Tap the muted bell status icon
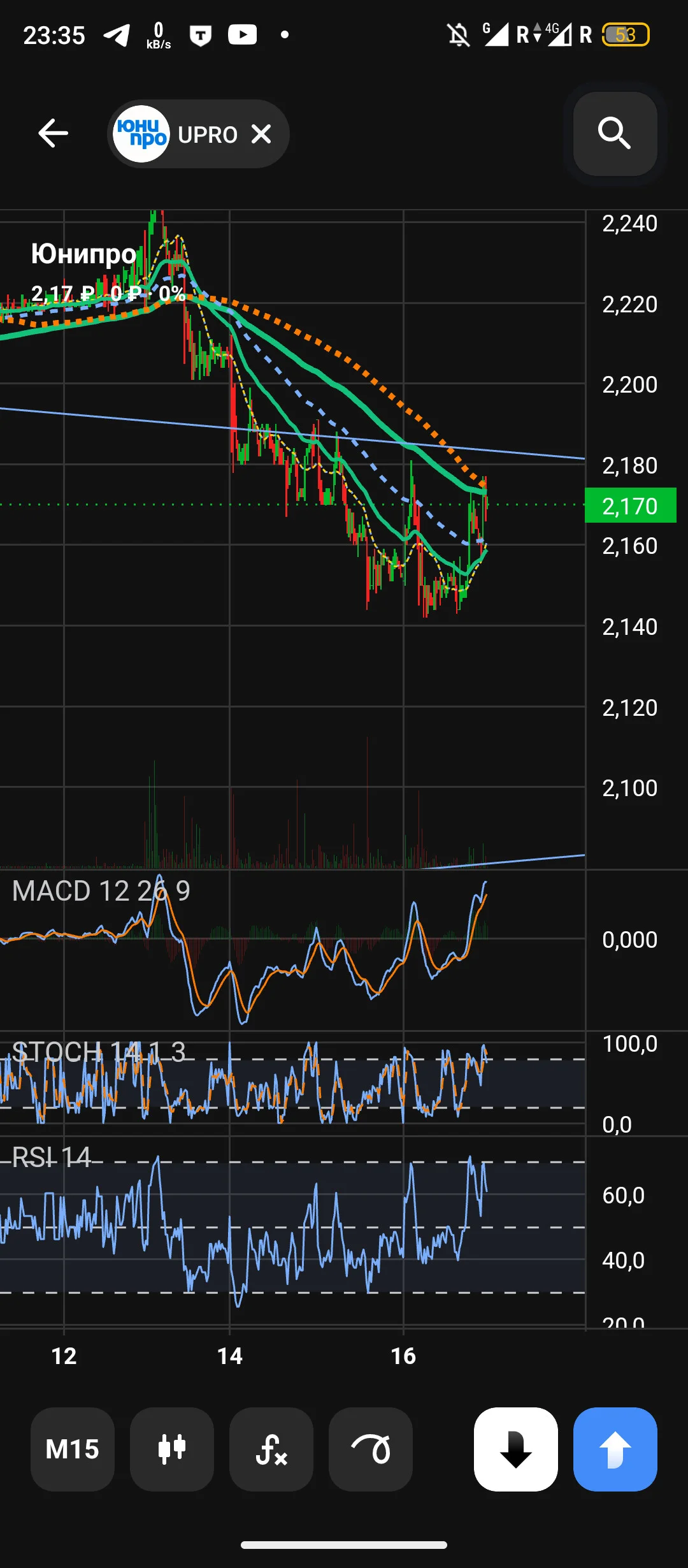The height and width of the screenshot is (1568, 688). pos(458,34)
